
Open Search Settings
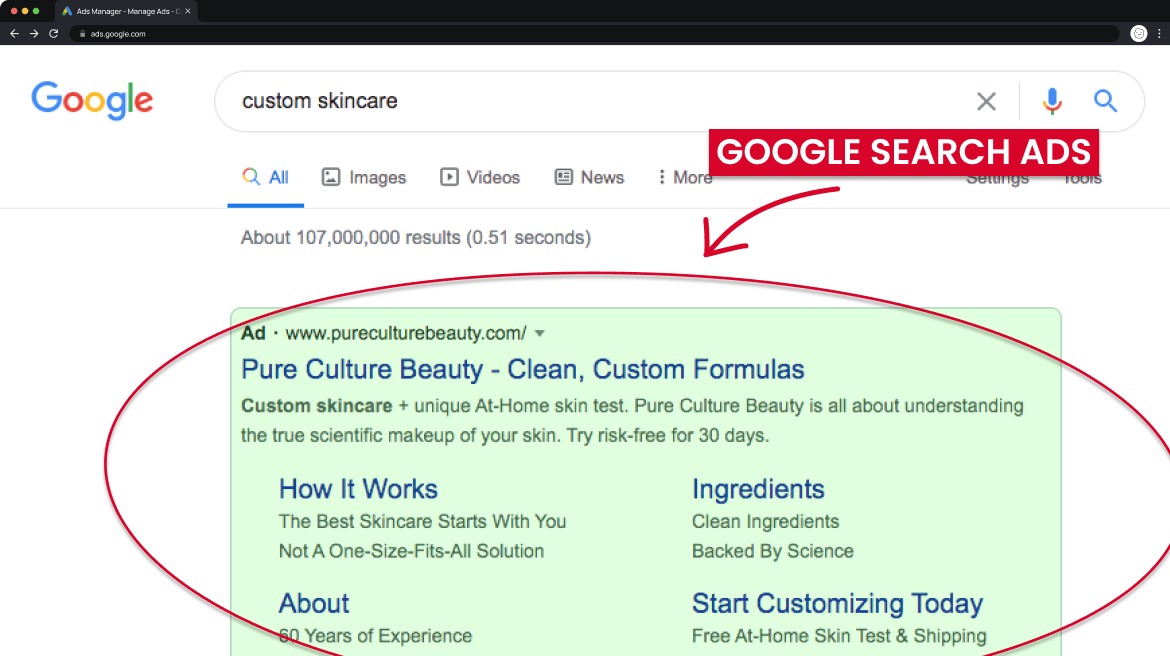pos(997,177)
